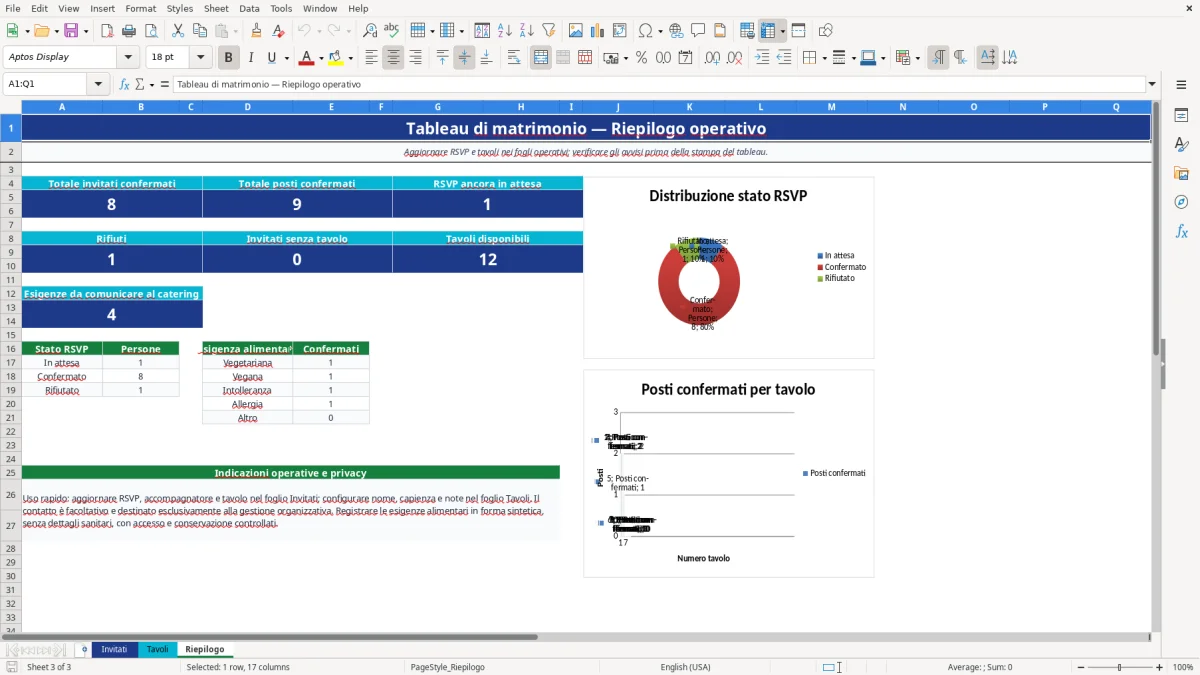Adjust the zoom slider

pyautogui.click(x=1119, y=667)
